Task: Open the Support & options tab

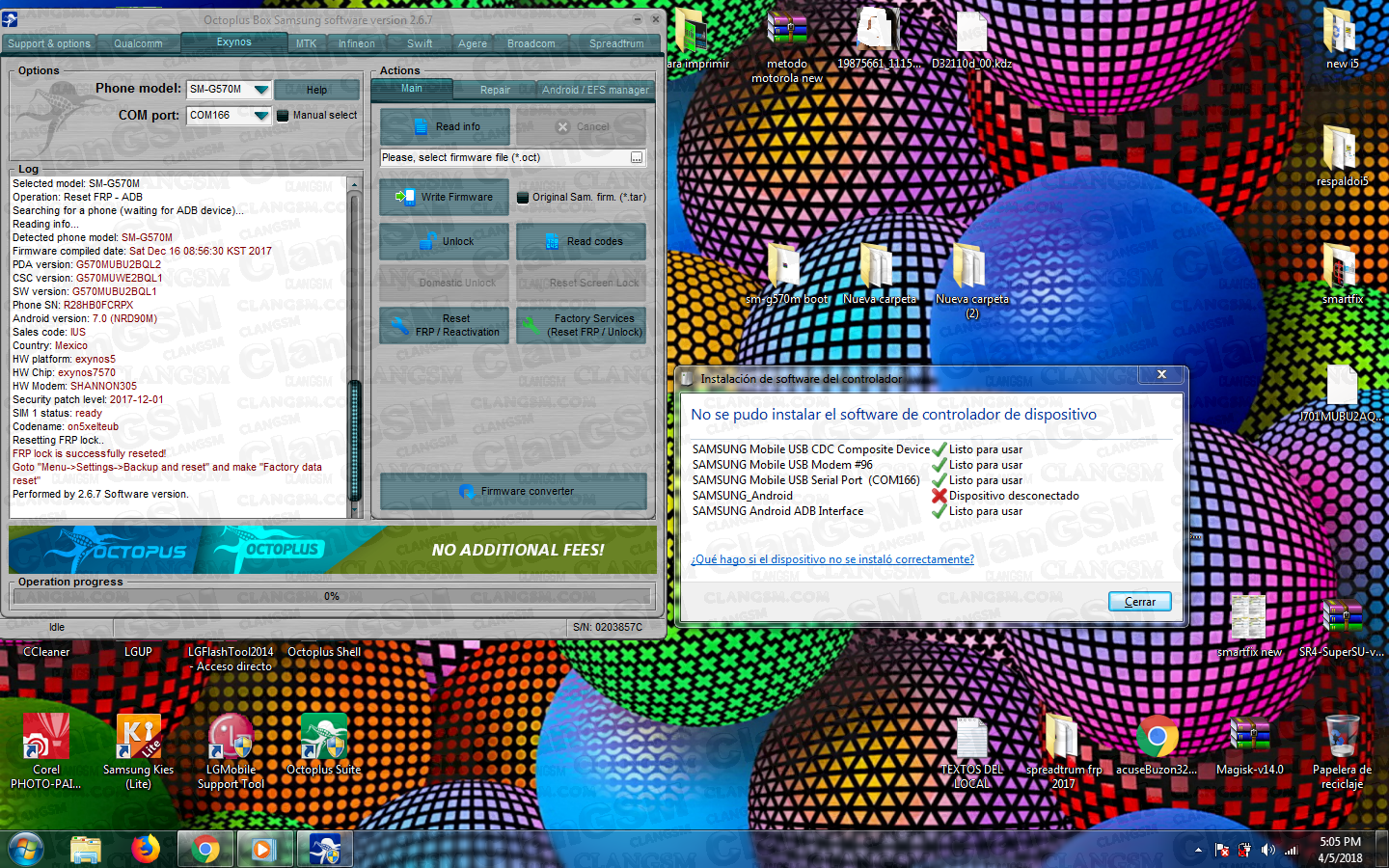Action: coord(49,43)
